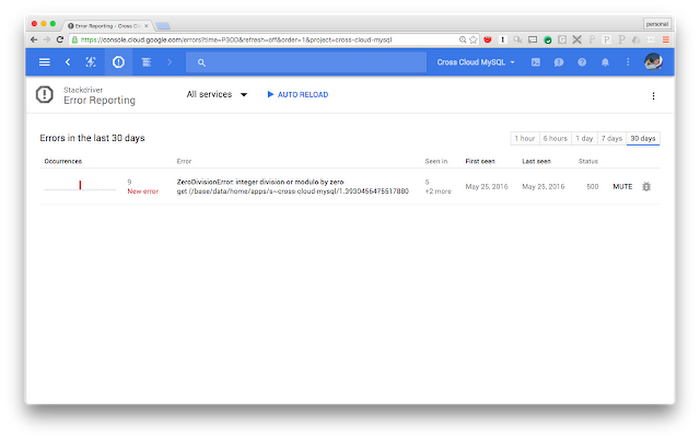Reload the browser page

(60, 40)
